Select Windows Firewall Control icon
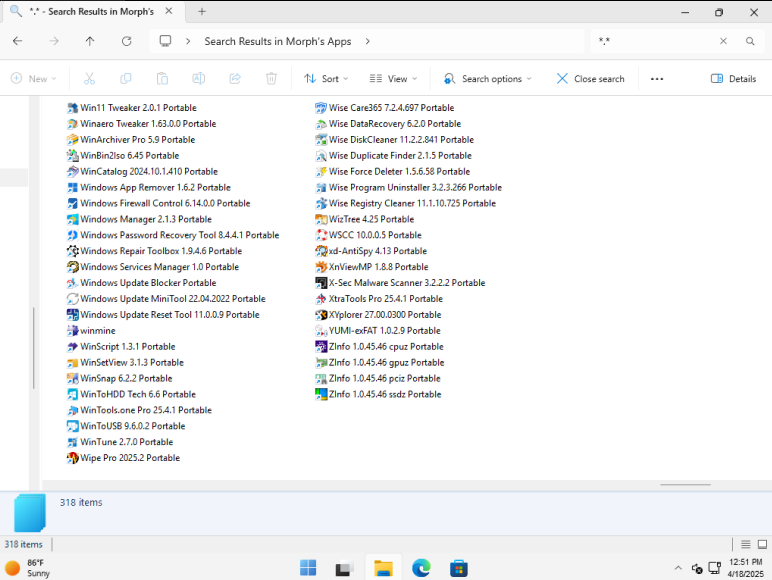This screenshot has height=580, width=772. pos(72,203)
